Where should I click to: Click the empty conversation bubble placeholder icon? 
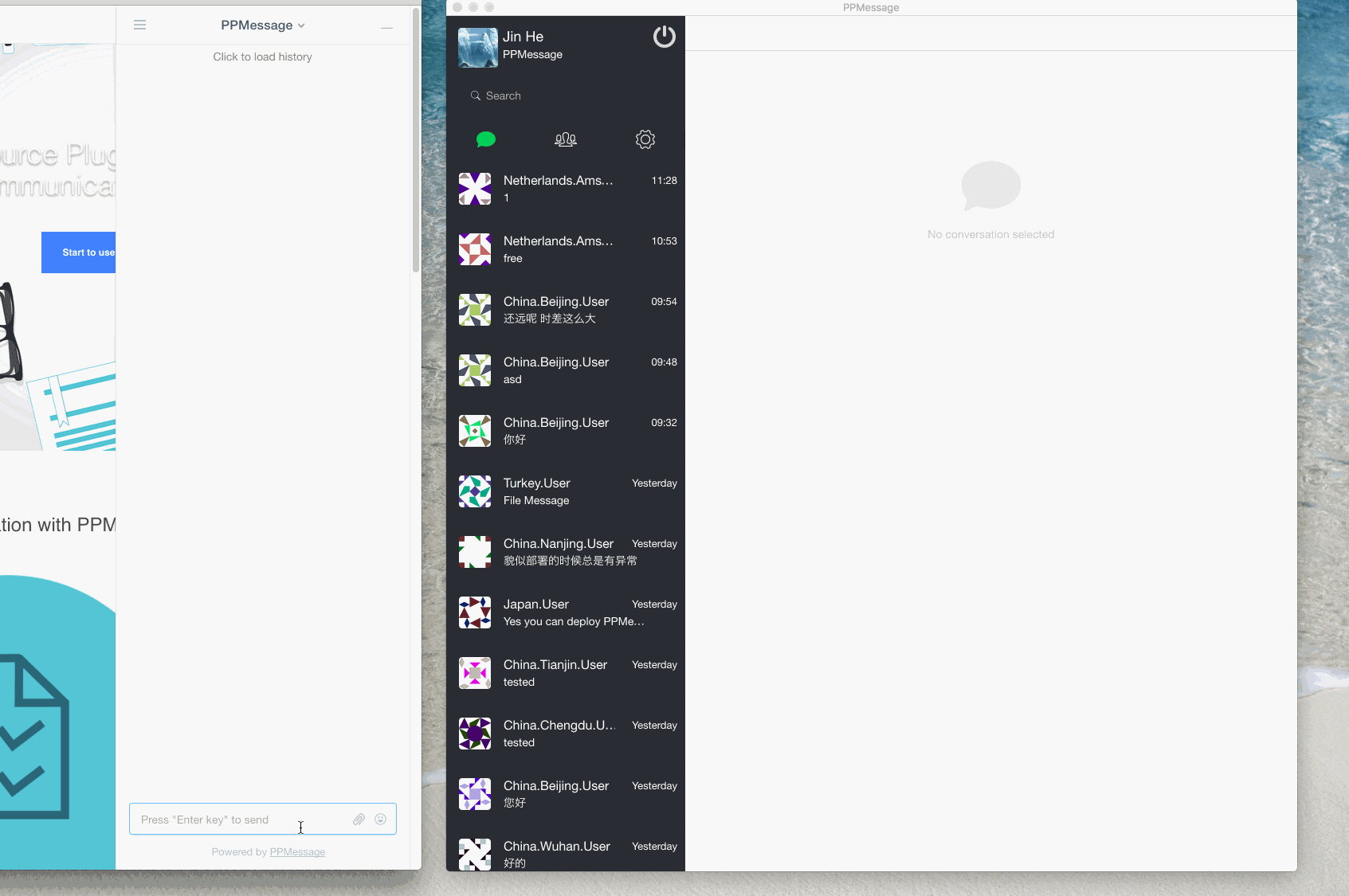(990, 186)
